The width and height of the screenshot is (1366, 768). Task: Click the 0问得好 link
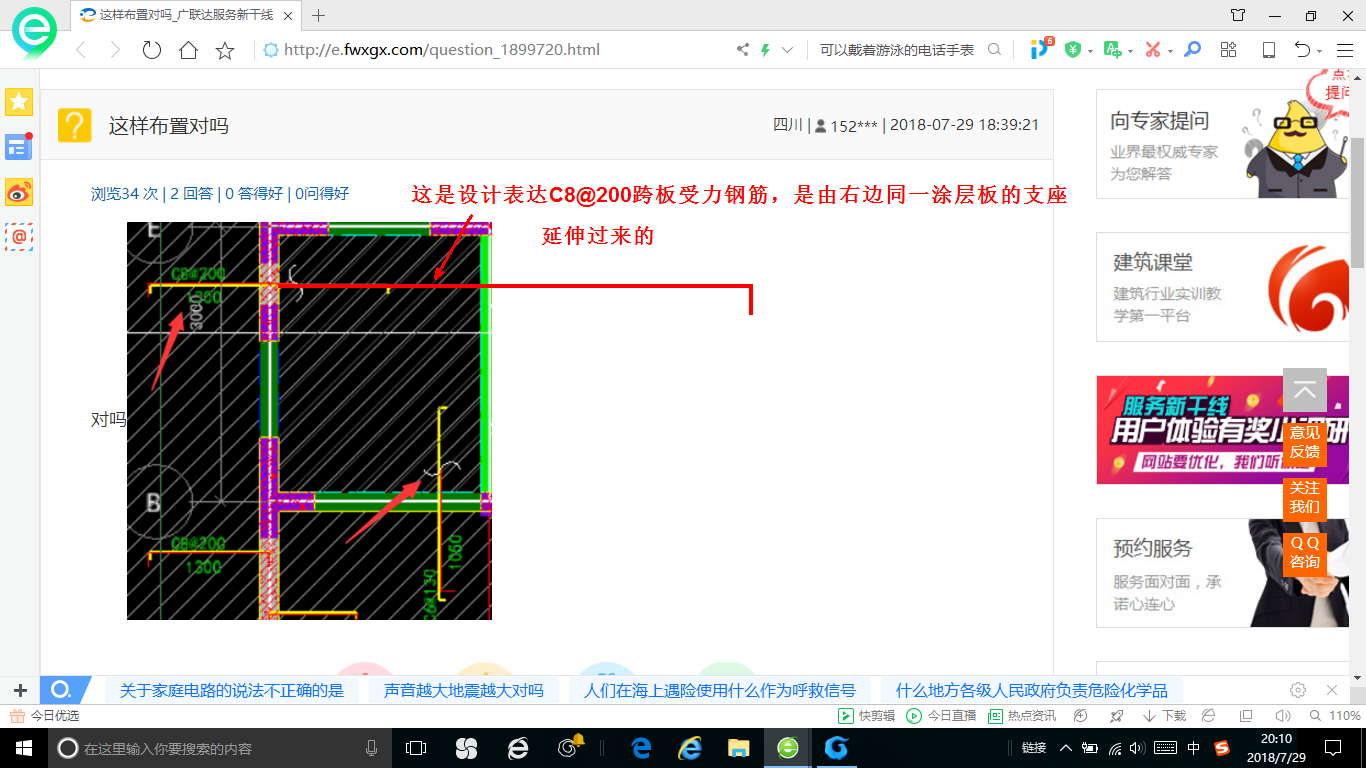(322, 194)
